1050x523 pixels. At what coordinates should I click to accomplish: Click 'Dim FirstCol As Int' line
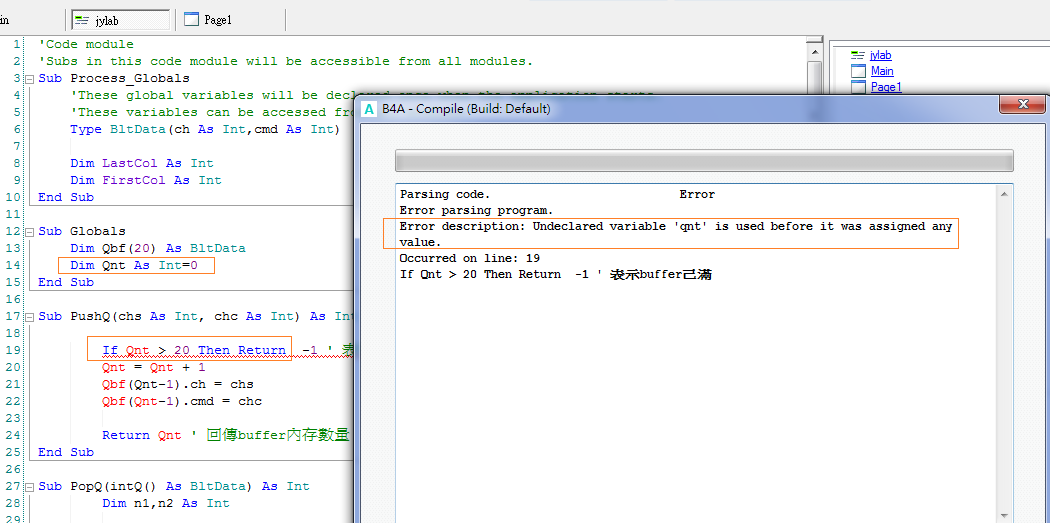[146, 180]
